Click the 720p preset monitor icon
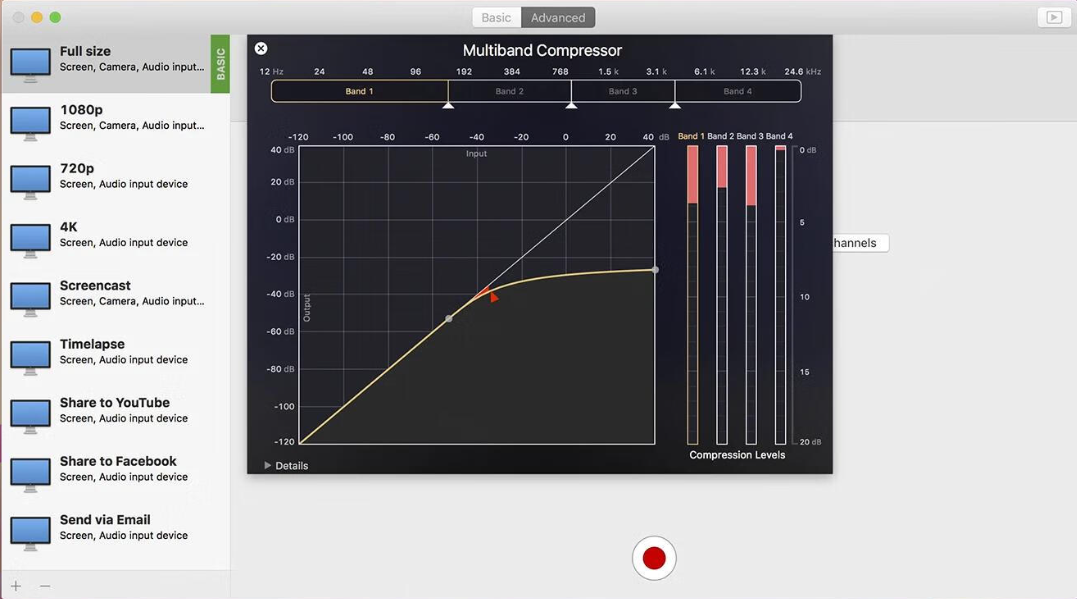This screenshot has height=599, width=1077. tap(30, 181)
